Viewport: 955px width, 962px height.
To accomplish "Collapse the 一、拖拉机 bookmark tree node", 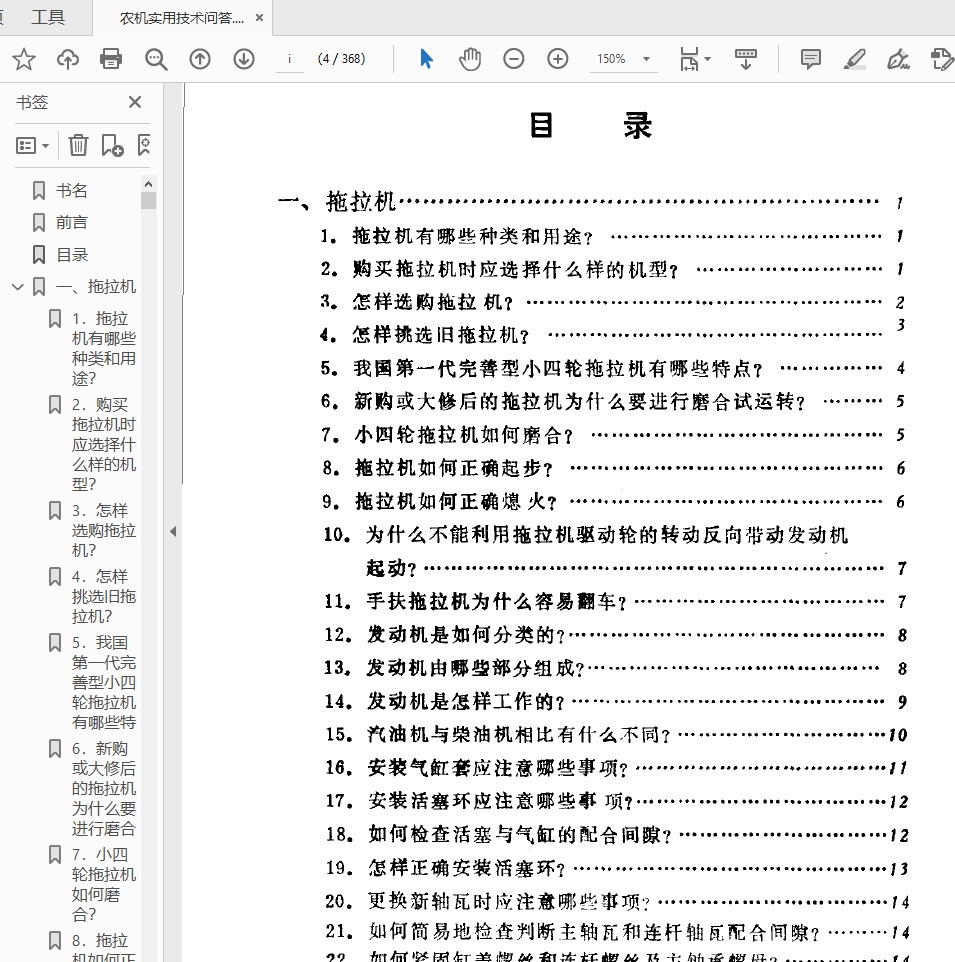I will [x=17, y=287].
